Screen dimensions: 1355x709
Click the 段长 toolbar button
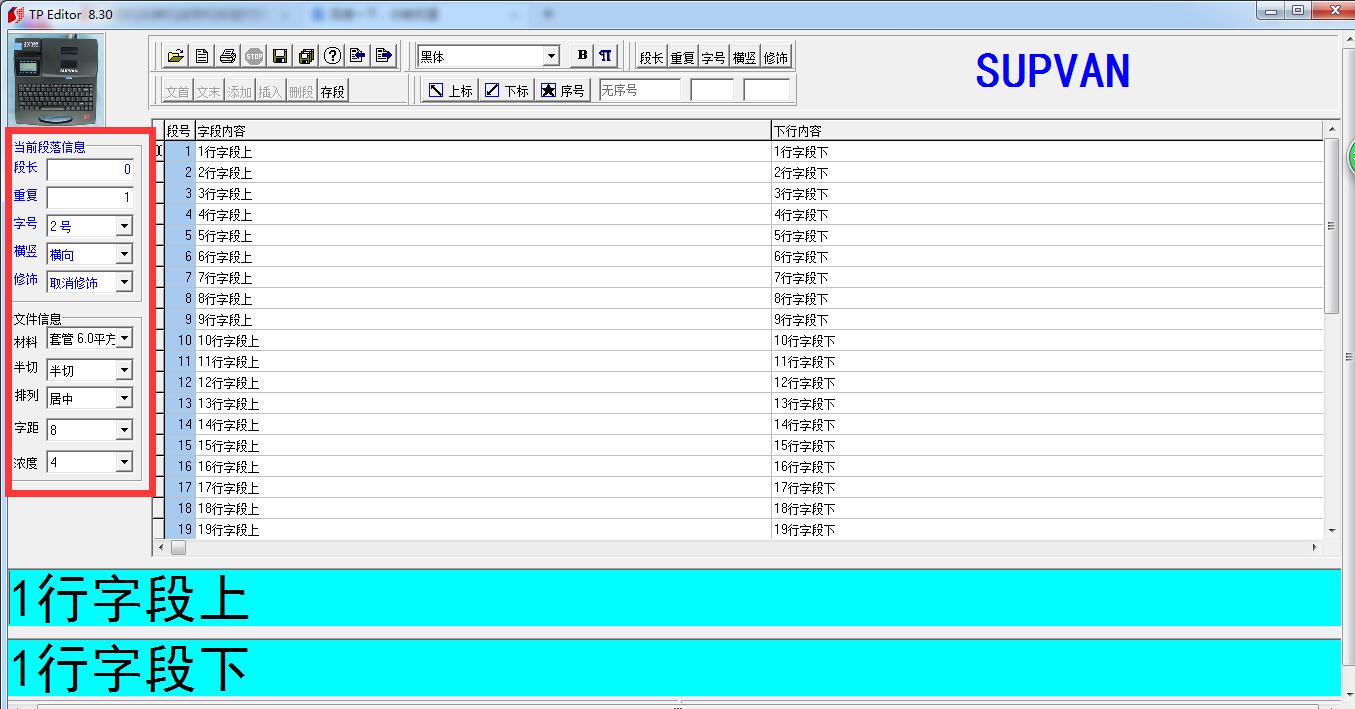coord(651,58)
